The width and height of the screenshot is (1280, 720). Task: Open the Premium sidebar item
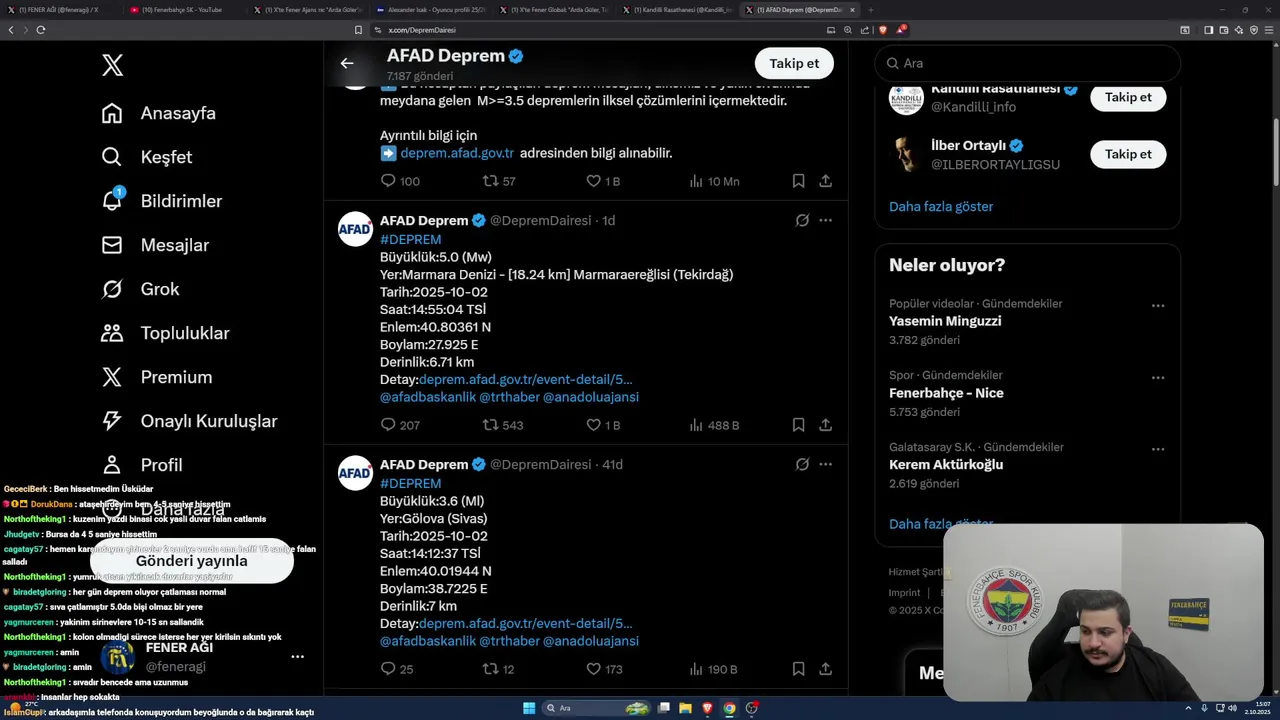157,377
